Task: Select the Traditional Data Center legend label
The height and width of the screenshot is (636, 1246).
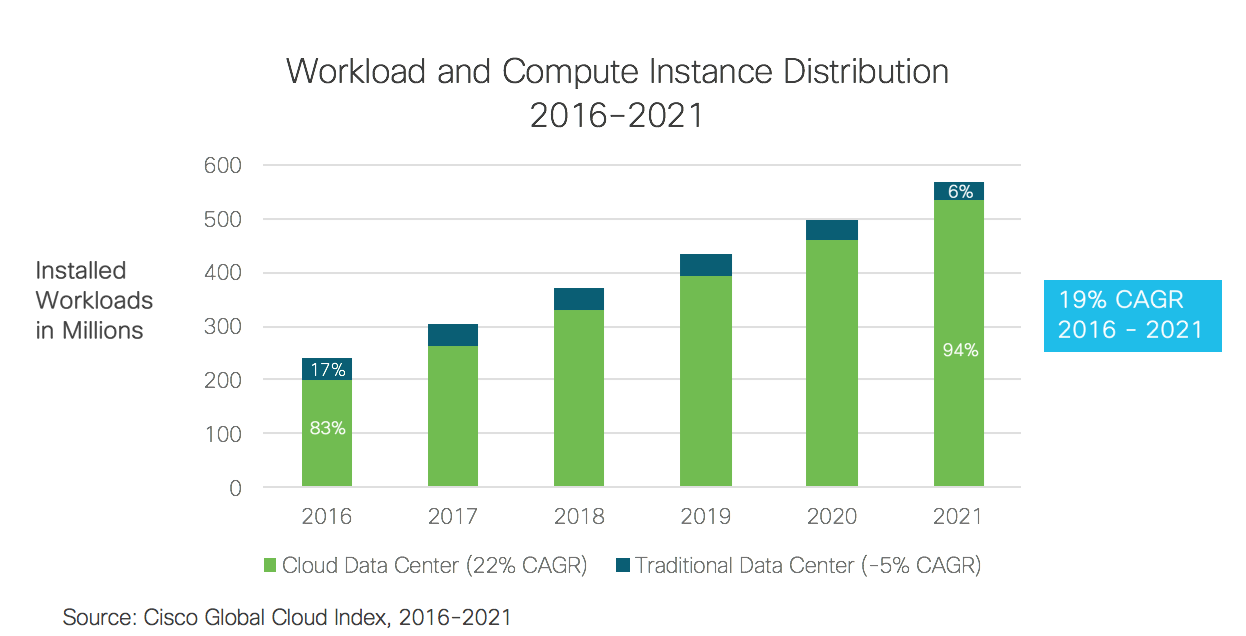Action: (x=808, y=566)
